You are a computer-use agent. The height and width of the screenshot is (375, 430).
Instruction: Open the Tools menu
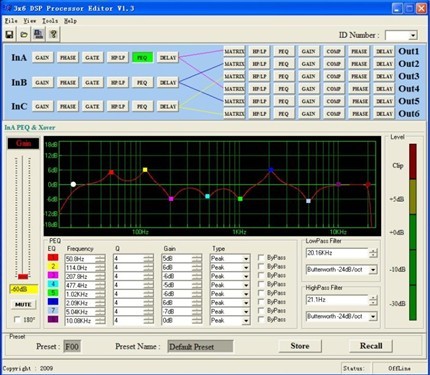(50, 21)
